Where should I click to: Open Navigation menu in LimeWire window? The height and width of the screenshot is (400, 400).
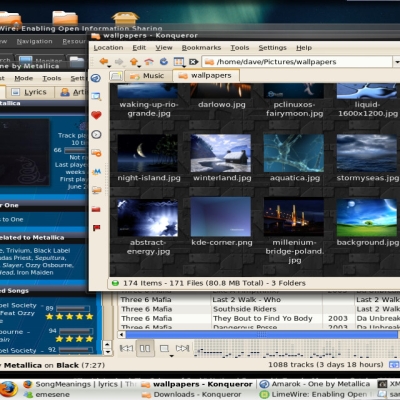coord(35,41)
